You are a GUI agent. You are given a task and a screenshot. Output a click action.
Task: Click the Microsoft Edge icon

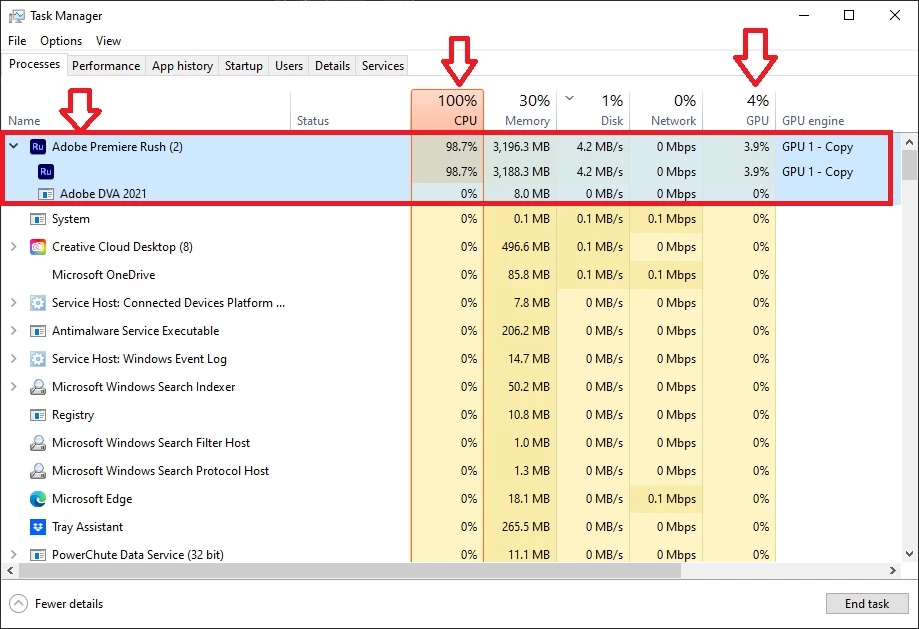click(38, 499)
